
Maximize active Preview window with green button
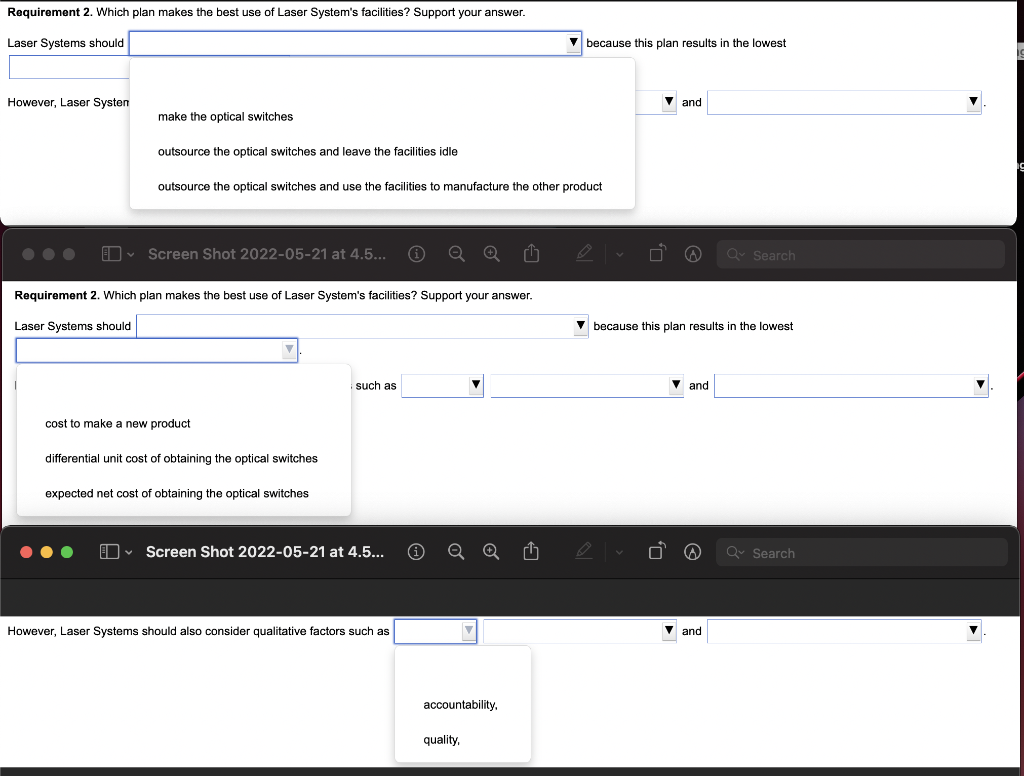point(67,552)
